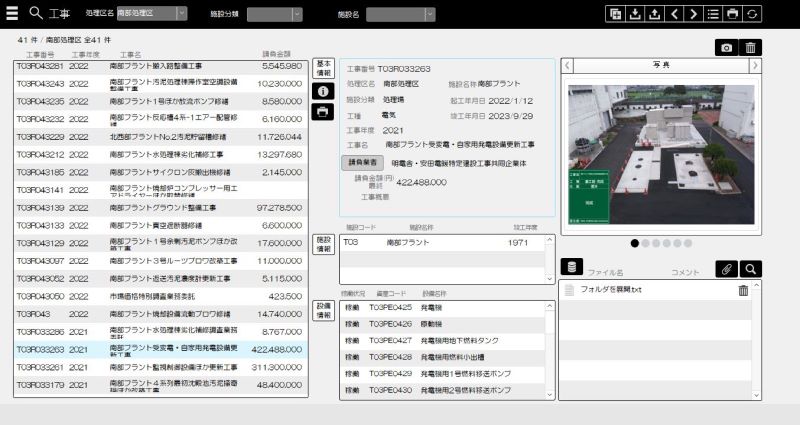Select equipment row T03PE0429
Screen dimensions: 800x425
pos(443,373)
